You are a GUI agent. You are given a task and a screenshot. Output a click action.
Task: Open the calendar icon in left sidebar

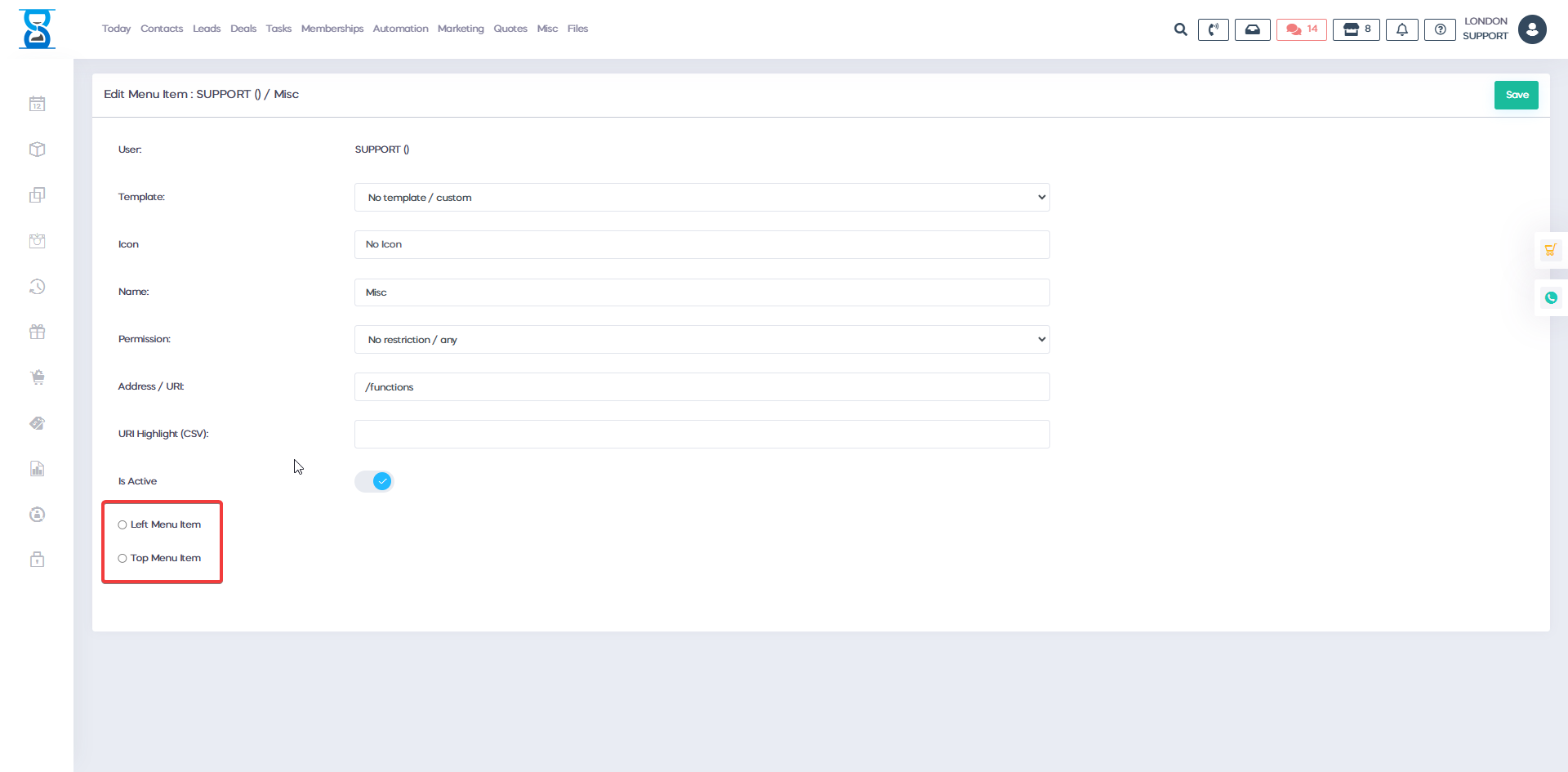coord(38,104)
